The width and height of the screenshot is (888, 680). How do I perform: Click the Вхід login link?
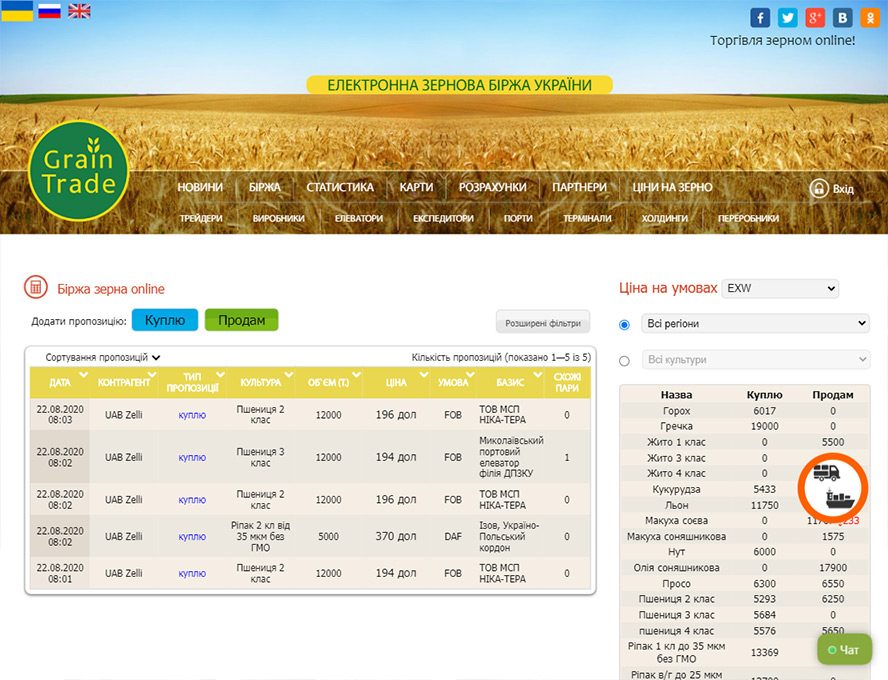[843, 189]
